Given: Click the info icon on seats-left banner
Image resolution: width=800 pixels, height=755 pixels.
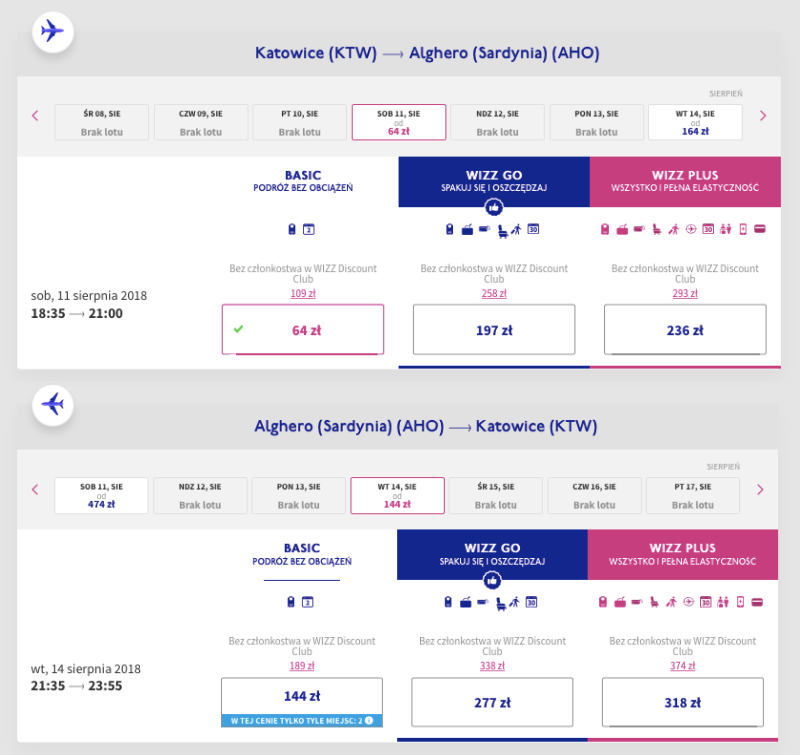Looking at the screenshot, I should (369, 720).
